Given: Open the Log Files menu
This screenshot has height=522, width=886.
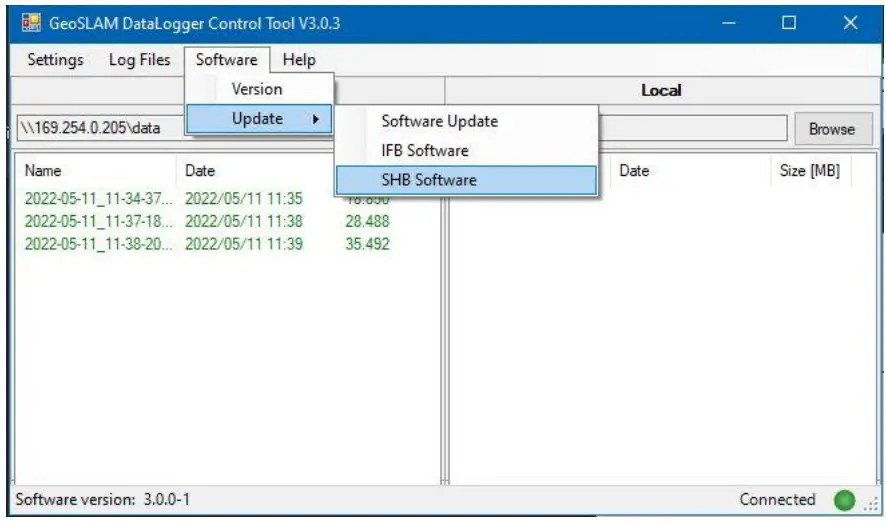Looking at the screenshot, I should coord(140,60).
